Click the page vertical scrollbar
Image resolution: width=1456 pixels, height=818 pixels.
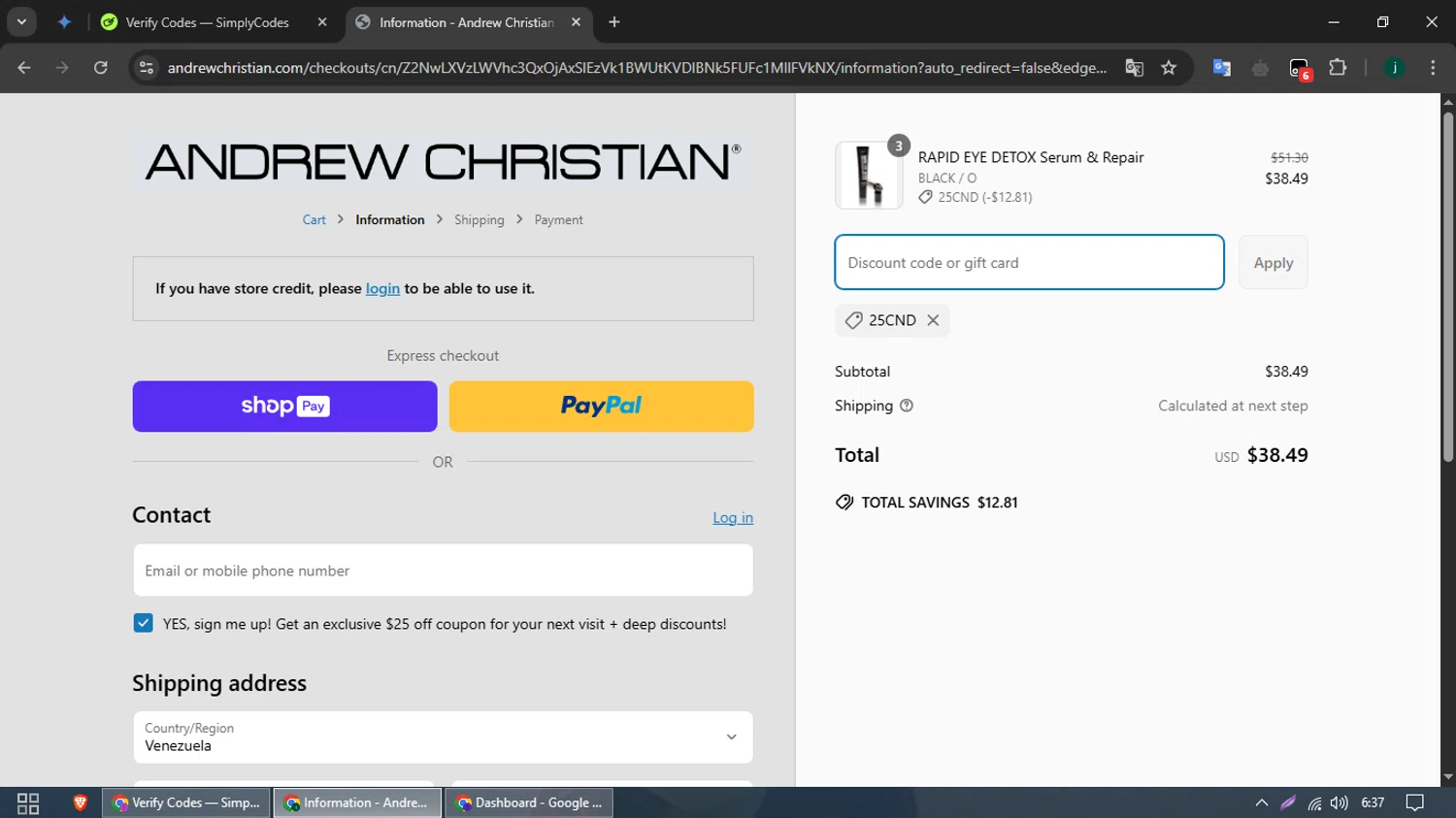(1448, 286)
